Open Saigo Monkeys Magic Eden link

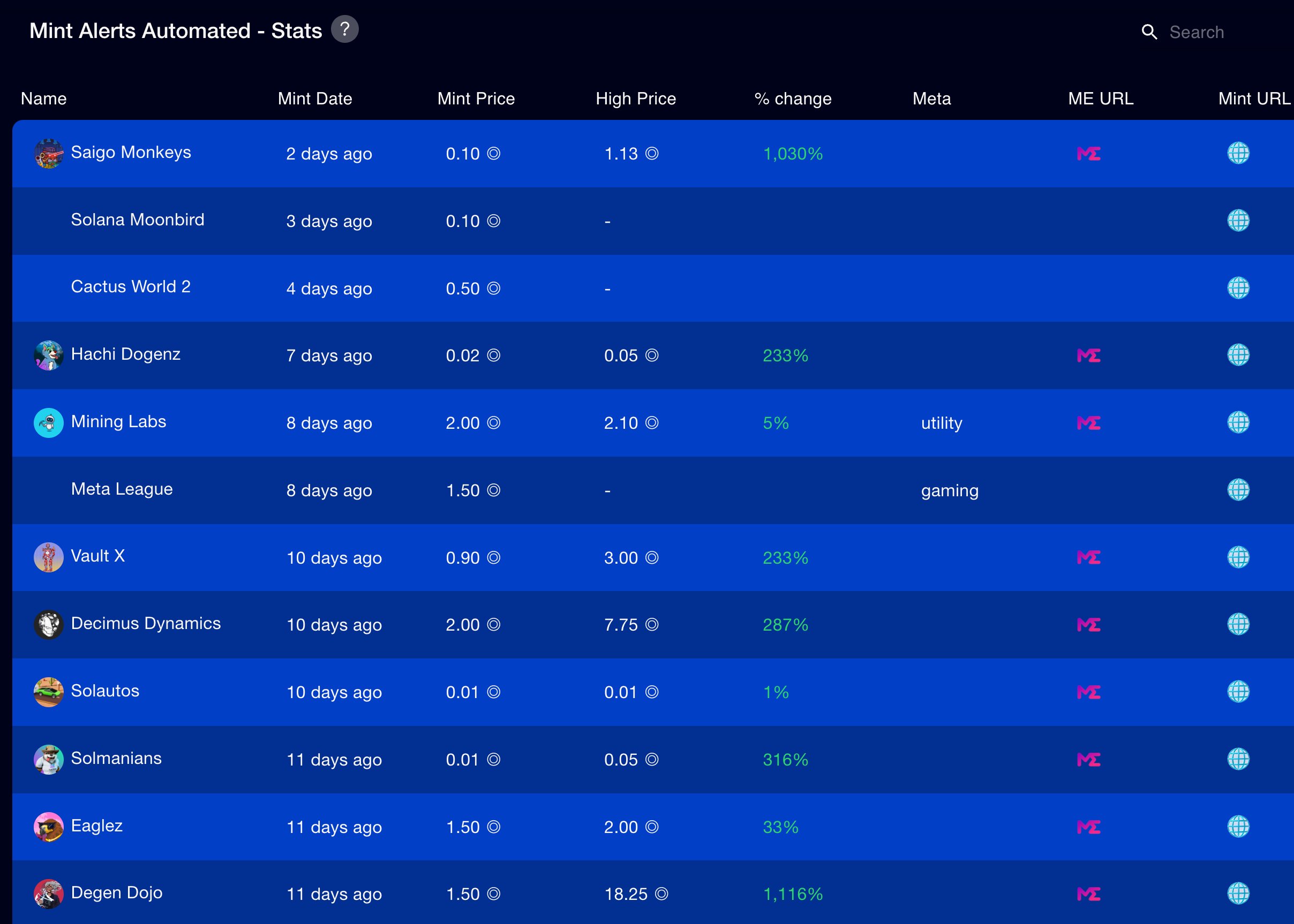pos(1088,154)
